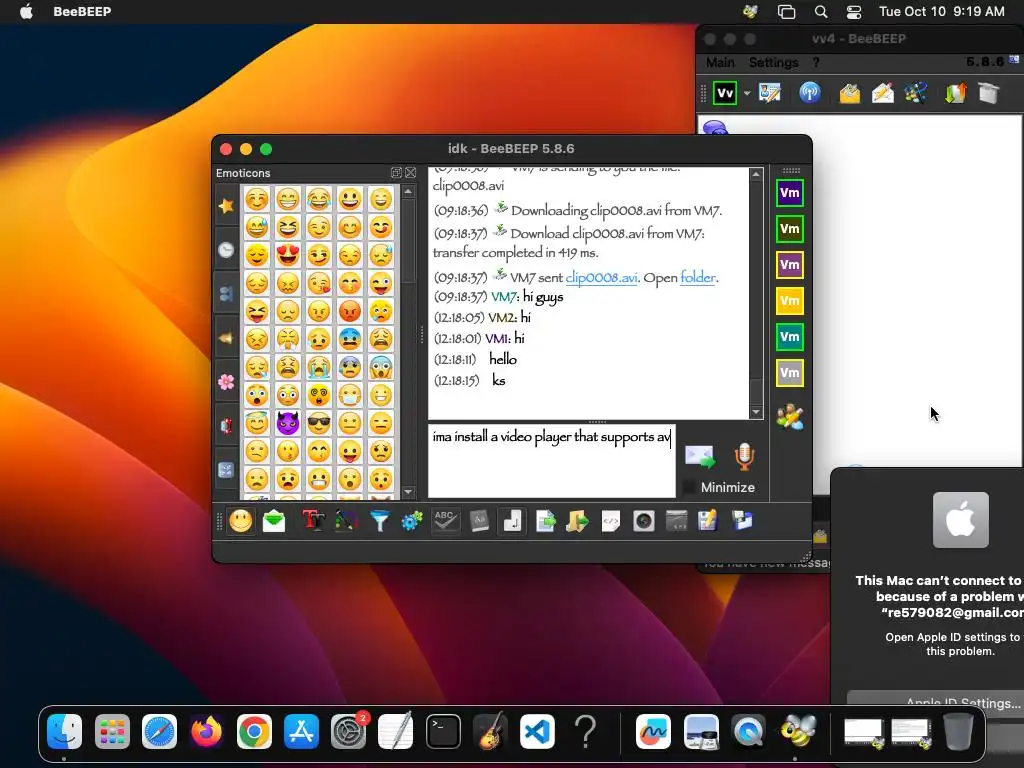Image resolution: width=1024 pixels, height=768 pixels.
Task: Click the microphone voice message icon
Action: pyautogui.click(x=744, y=456)
